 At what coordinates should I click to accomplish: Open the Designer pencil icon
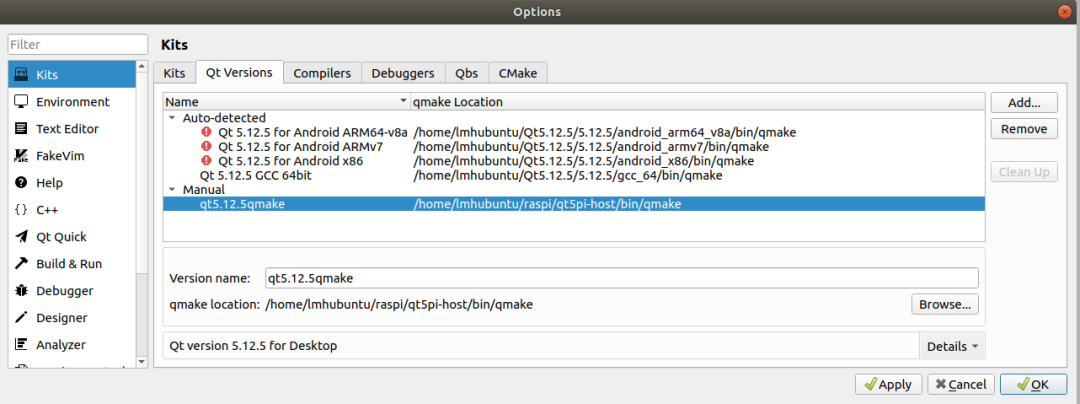pos(20,318)
